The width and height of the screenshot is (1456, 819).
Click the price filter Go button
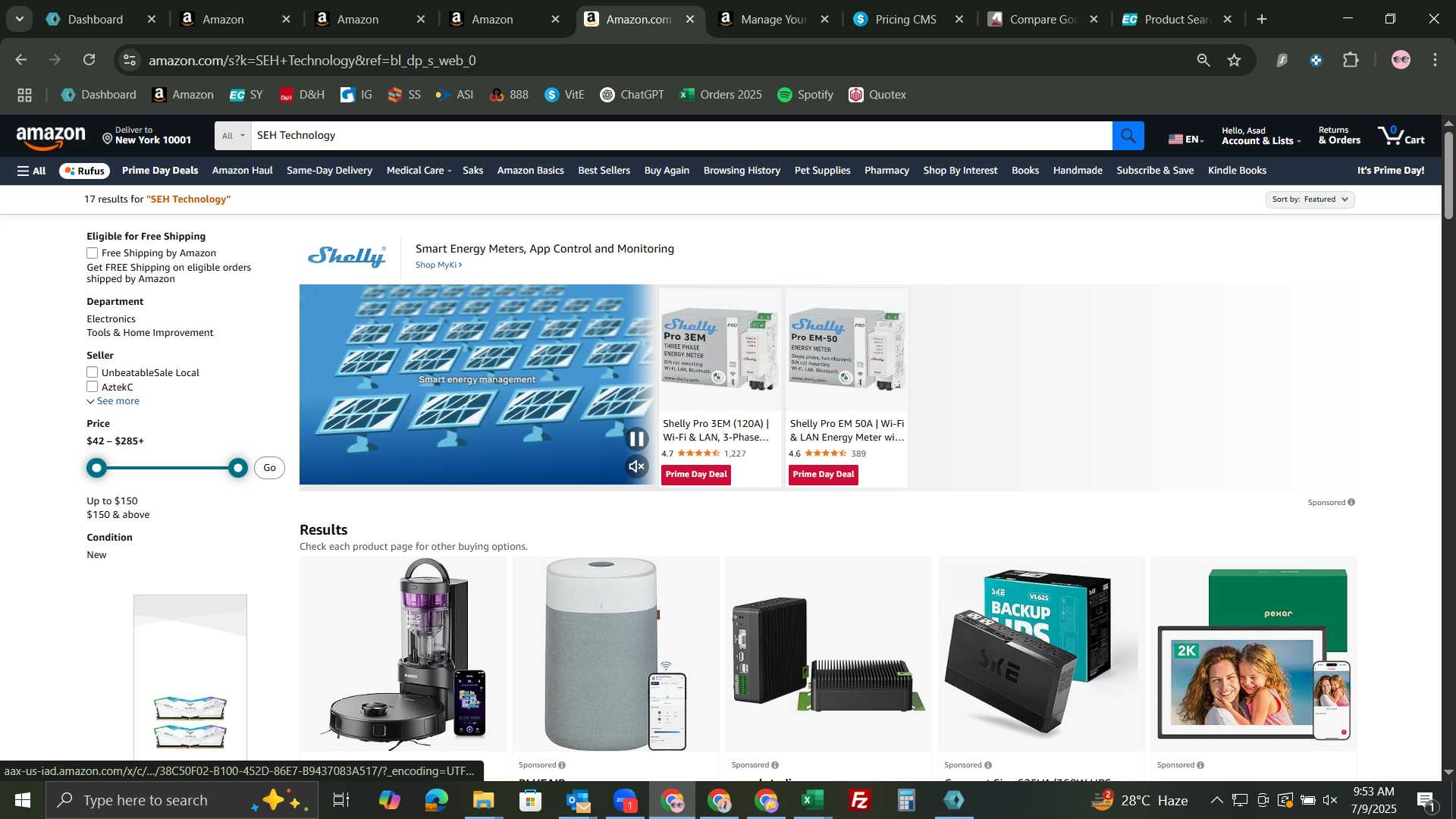[x=269, y=468]
